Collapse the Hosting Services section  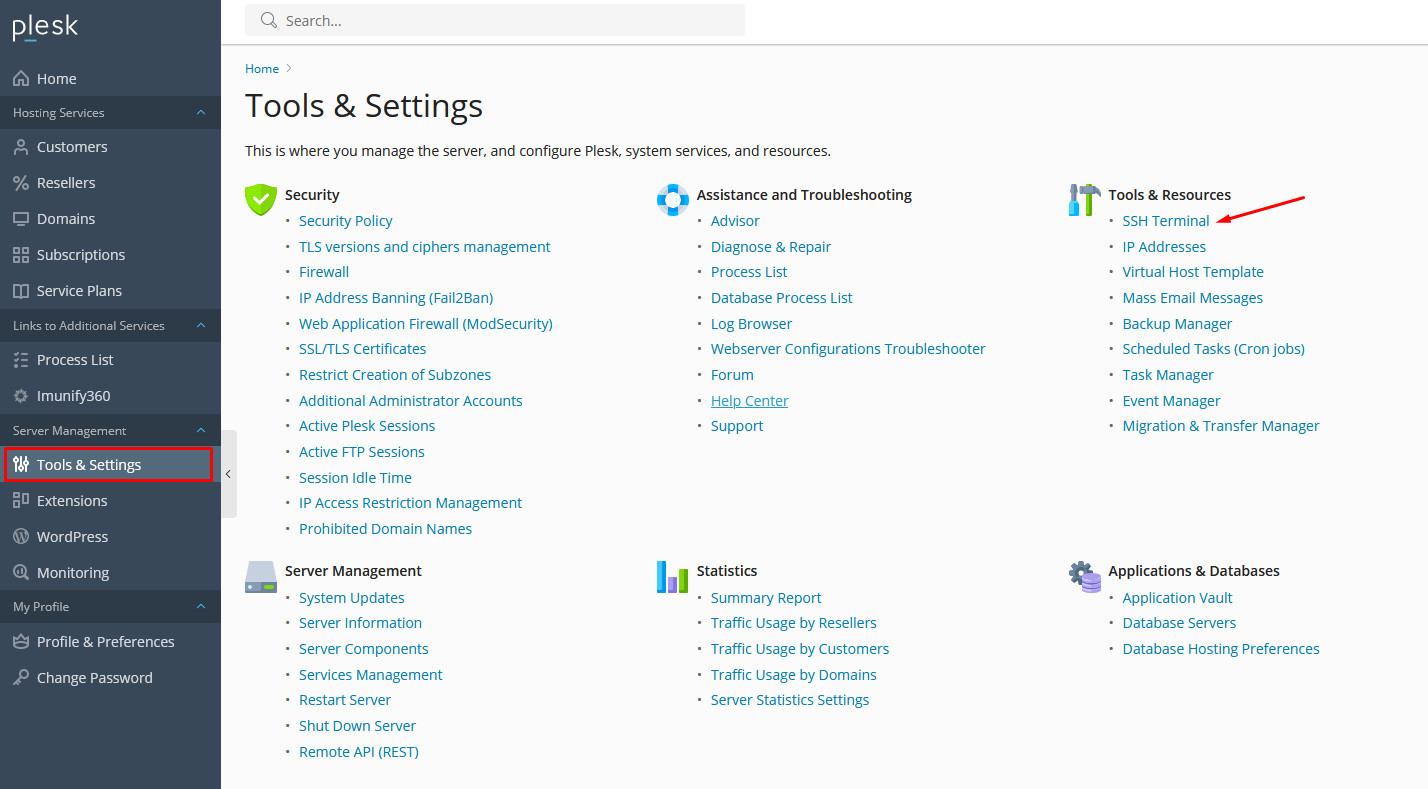tap(201, 112)
